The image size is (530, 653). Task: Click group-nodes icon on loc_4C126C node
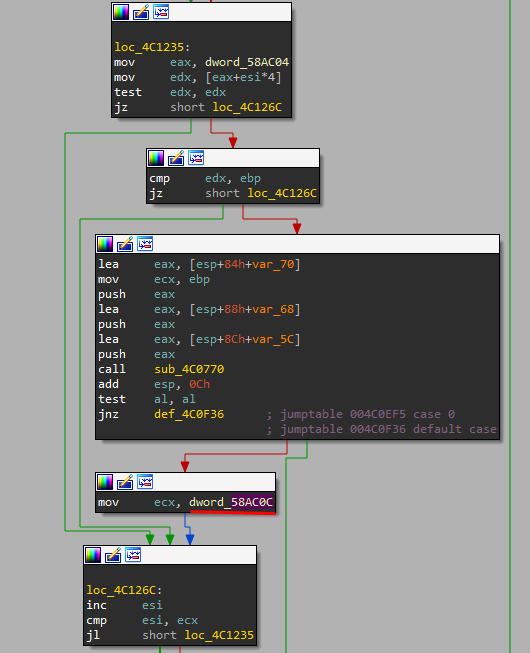click(x=133, y=556)
